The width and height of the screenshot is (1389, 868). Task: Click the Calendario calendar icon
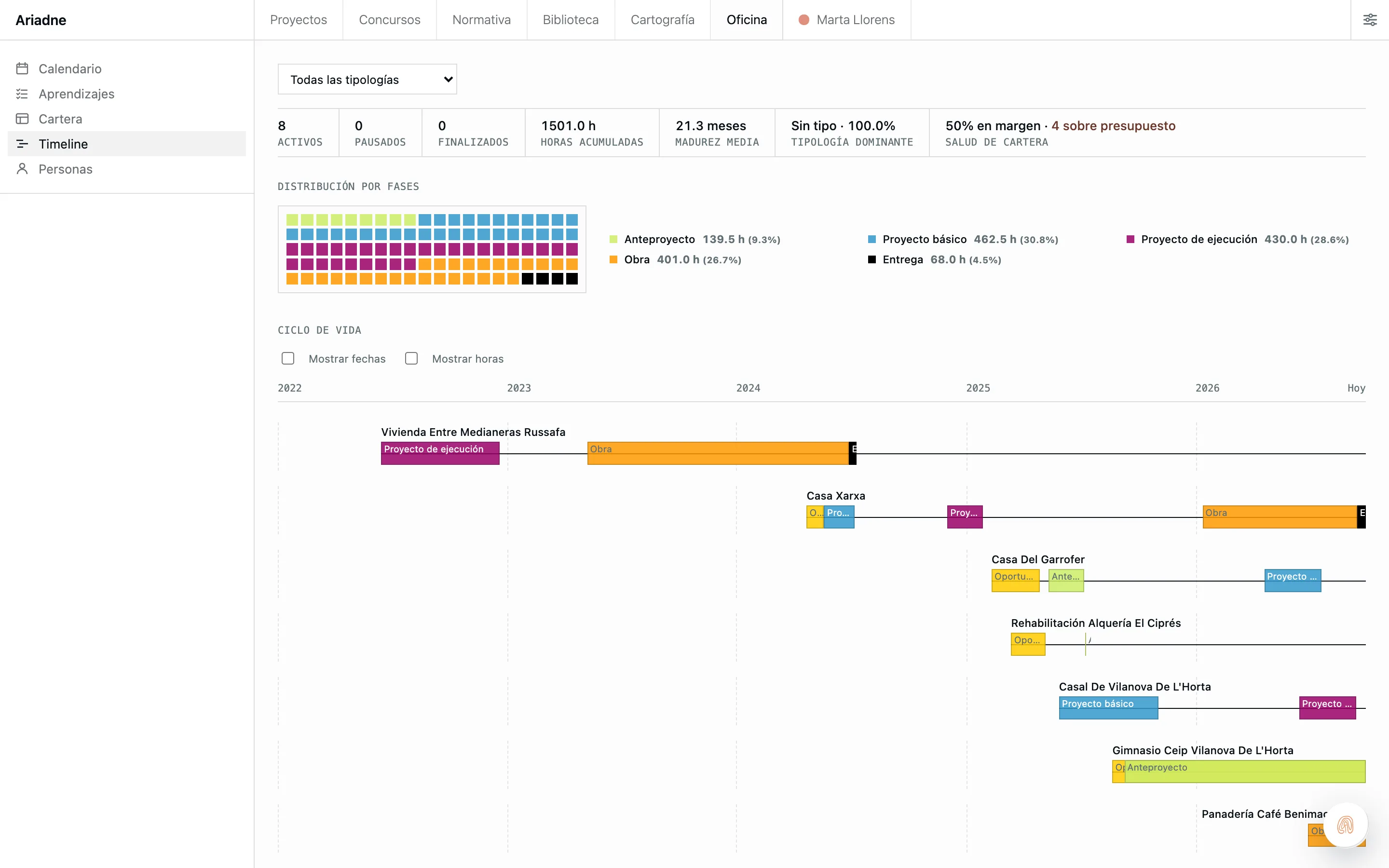[22, 69]
